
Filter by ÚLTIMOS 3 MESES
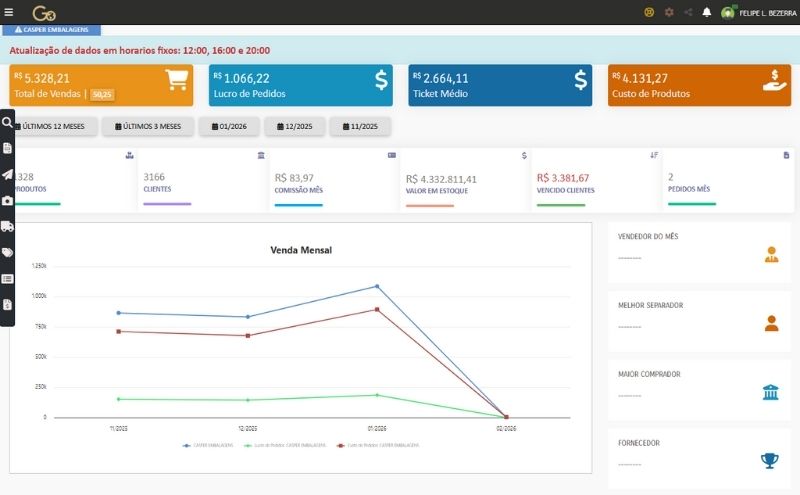(x=149, y=126)
